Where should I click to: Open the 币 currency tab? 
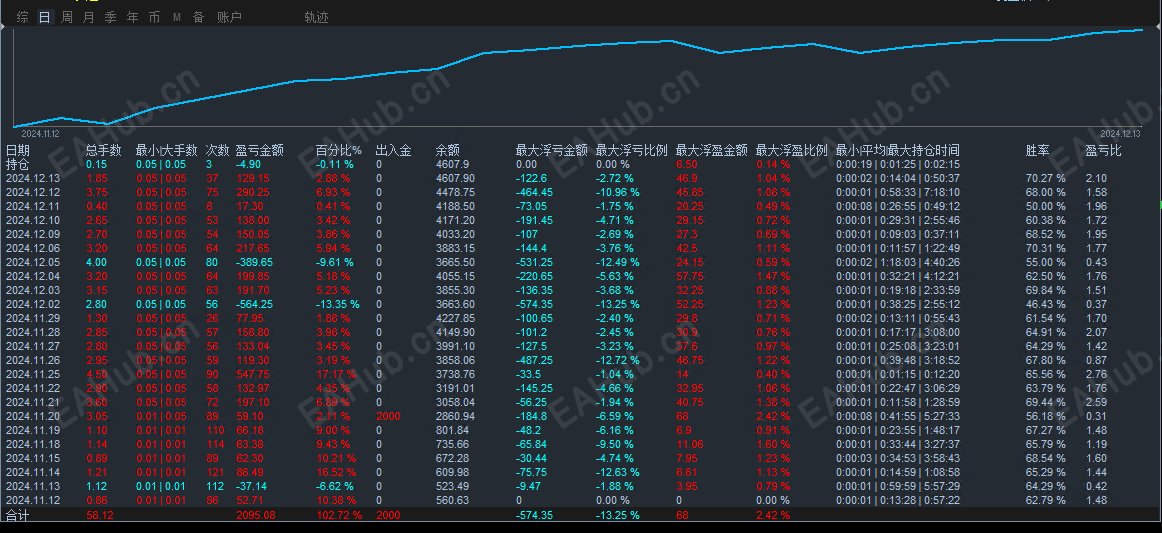pyautogui.click(x=154, y=17)
